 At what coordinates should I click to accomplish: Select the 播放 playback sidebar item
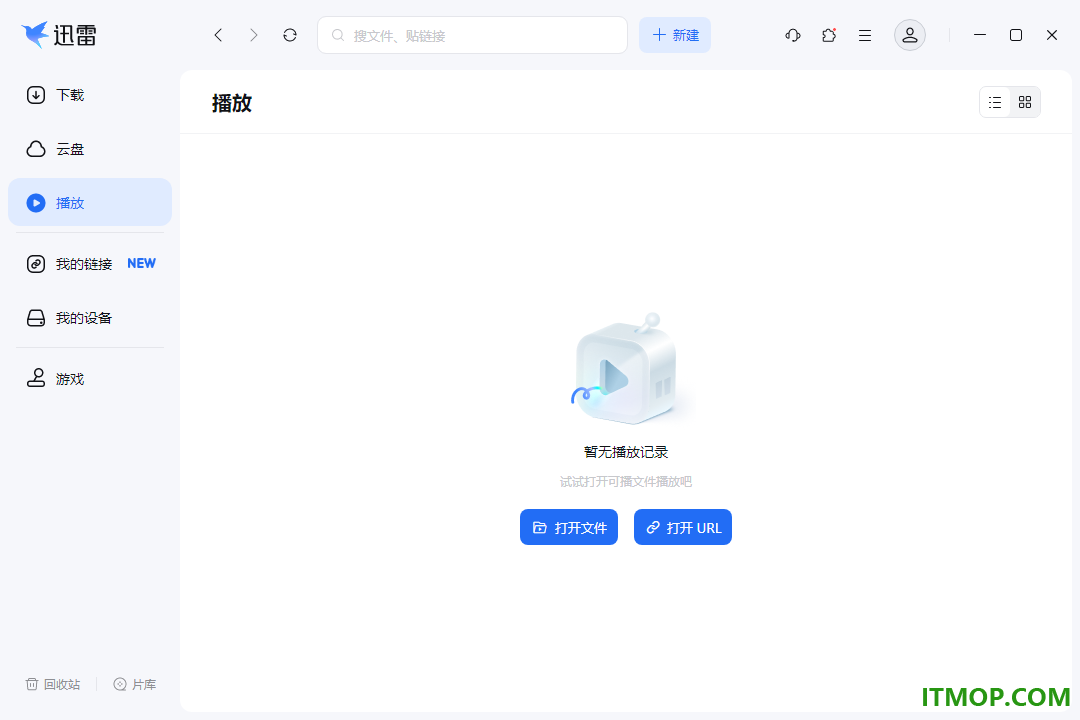[x=90, y=203]
